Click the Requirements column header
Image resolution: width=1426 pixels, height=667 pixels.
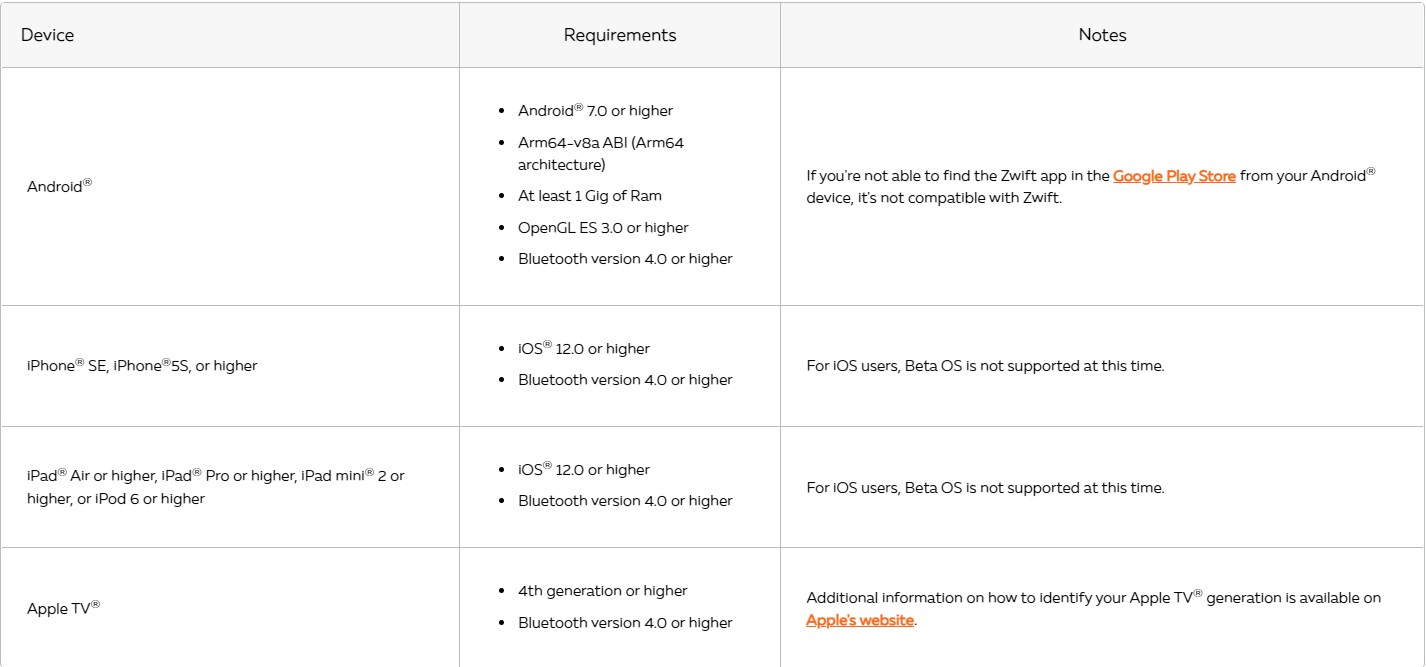click(620, 35)
